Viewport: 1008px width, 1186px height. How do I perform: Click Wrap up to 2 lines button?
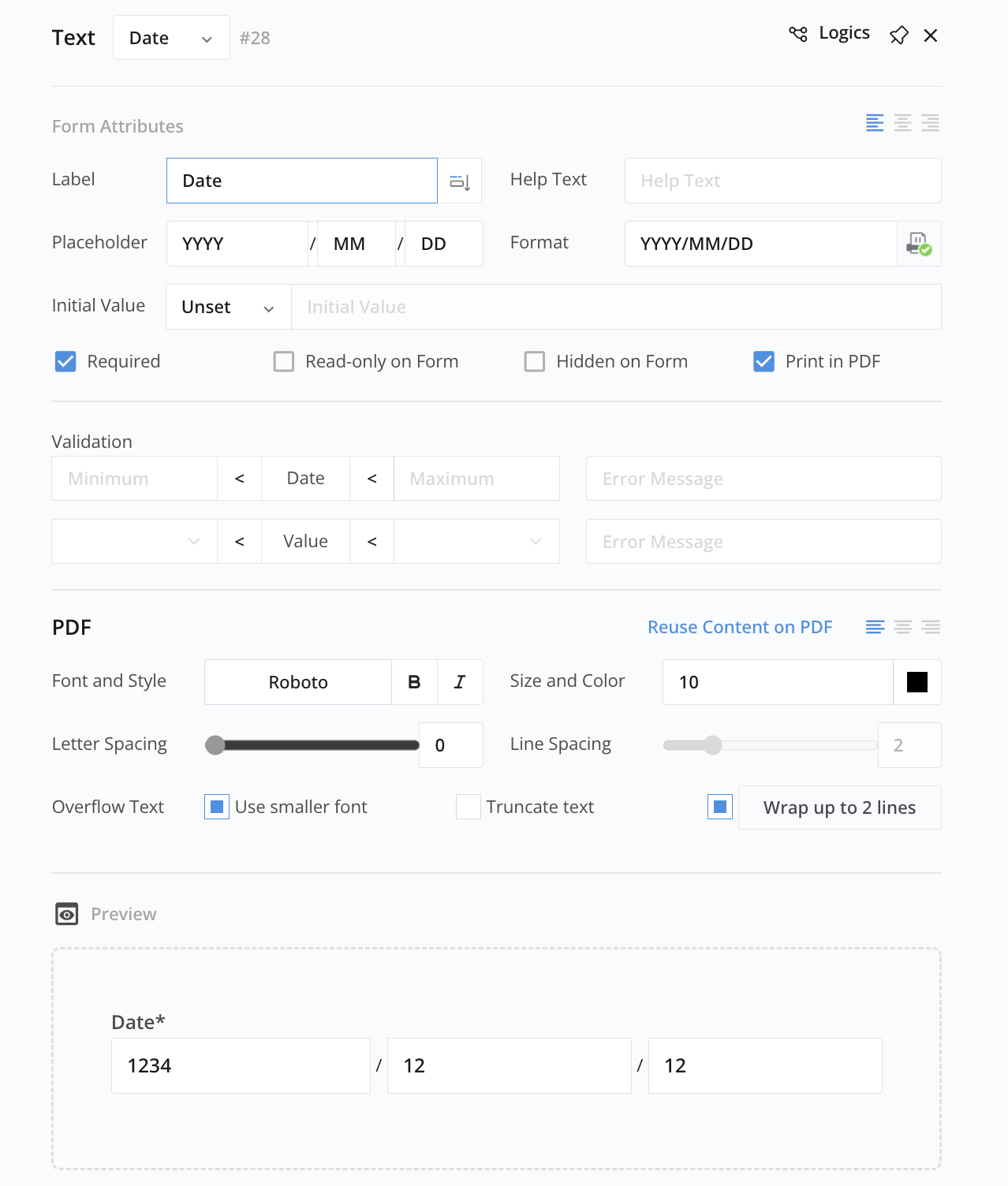(839, 807)
